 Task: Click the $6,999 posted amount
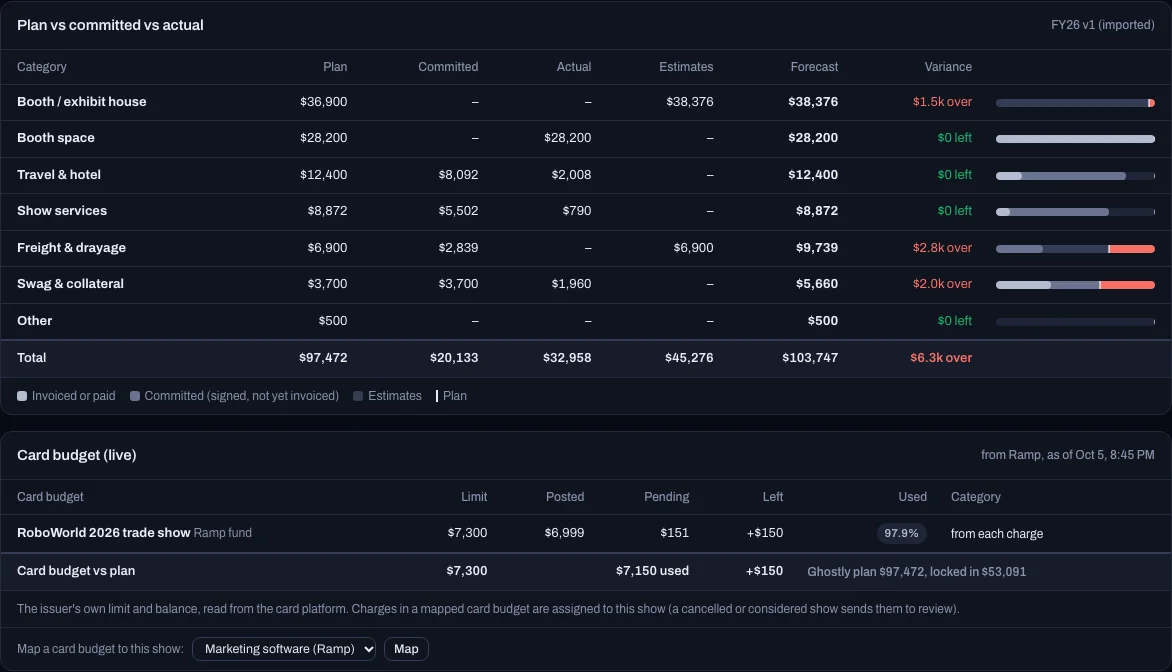click(x=564, y=533)
